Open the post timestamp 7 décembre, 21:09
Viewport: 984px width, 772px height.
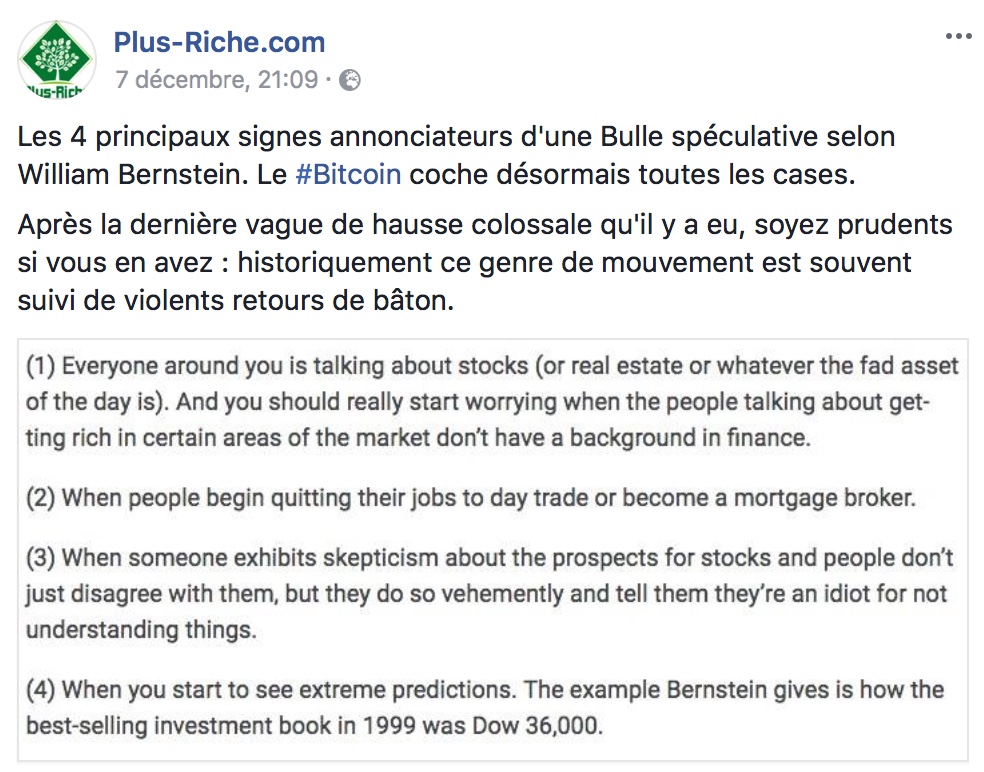click(x=216, y=80)
